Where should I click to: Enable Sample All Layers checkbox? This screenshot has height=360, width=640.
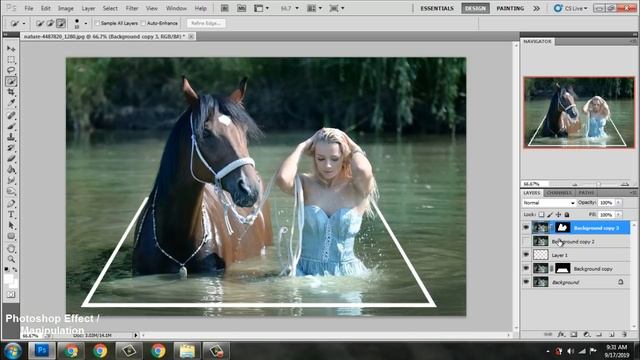click(x=97, y=23)
